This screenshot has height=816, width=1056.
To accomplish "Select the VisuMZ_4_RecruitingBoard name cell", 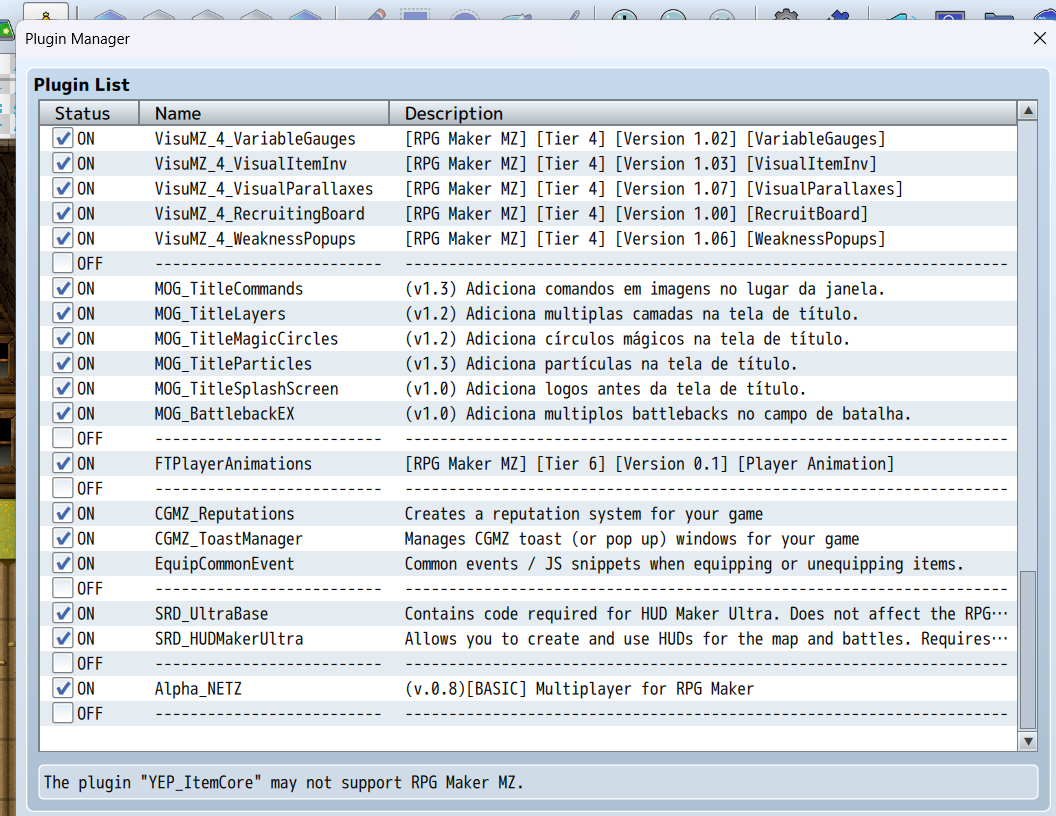I will (259, 213).
